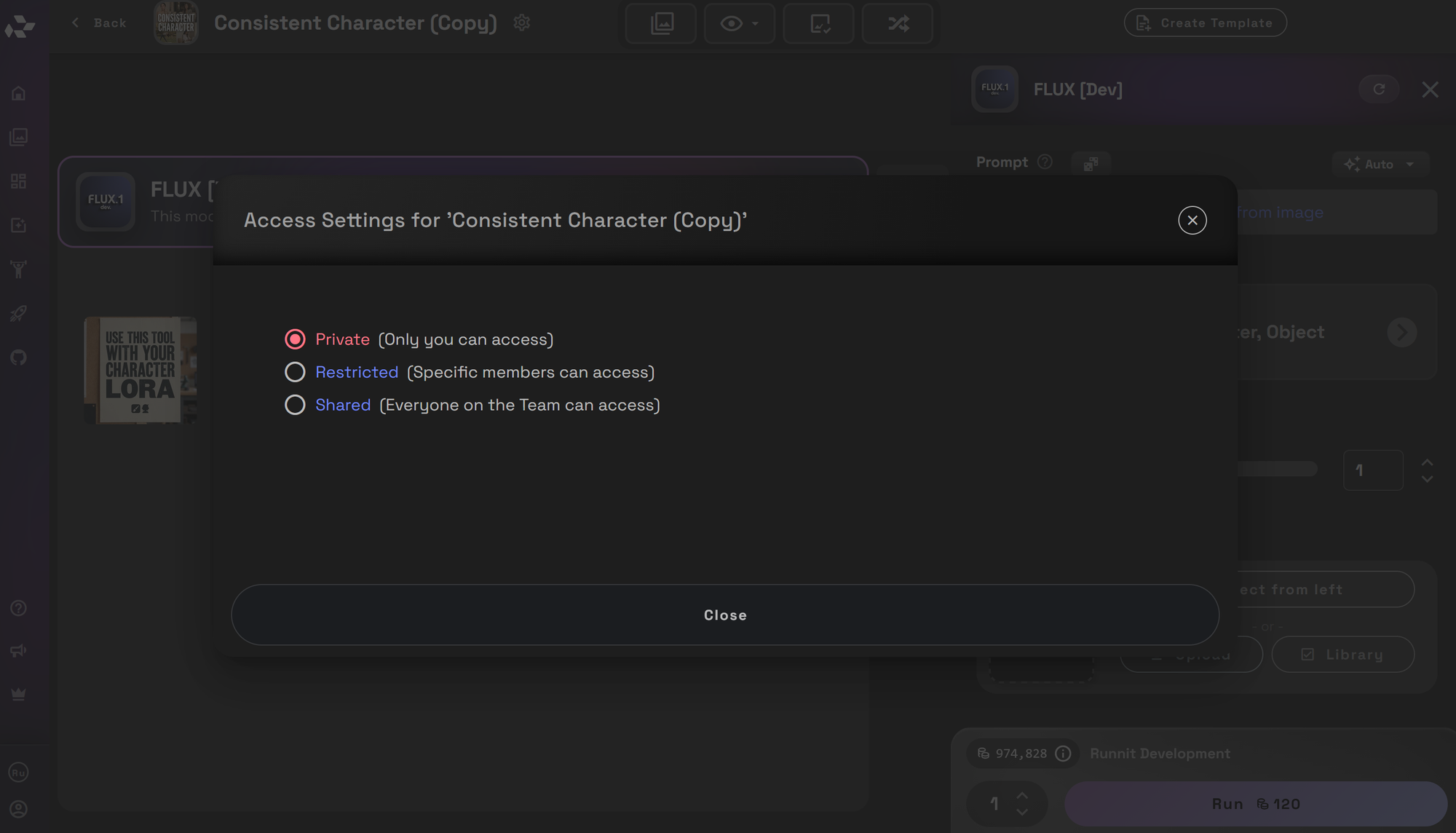The image size is (1456, 833).
Task: Click the shuffle randomize toolbar icon
Action: (x=898, y=23)
